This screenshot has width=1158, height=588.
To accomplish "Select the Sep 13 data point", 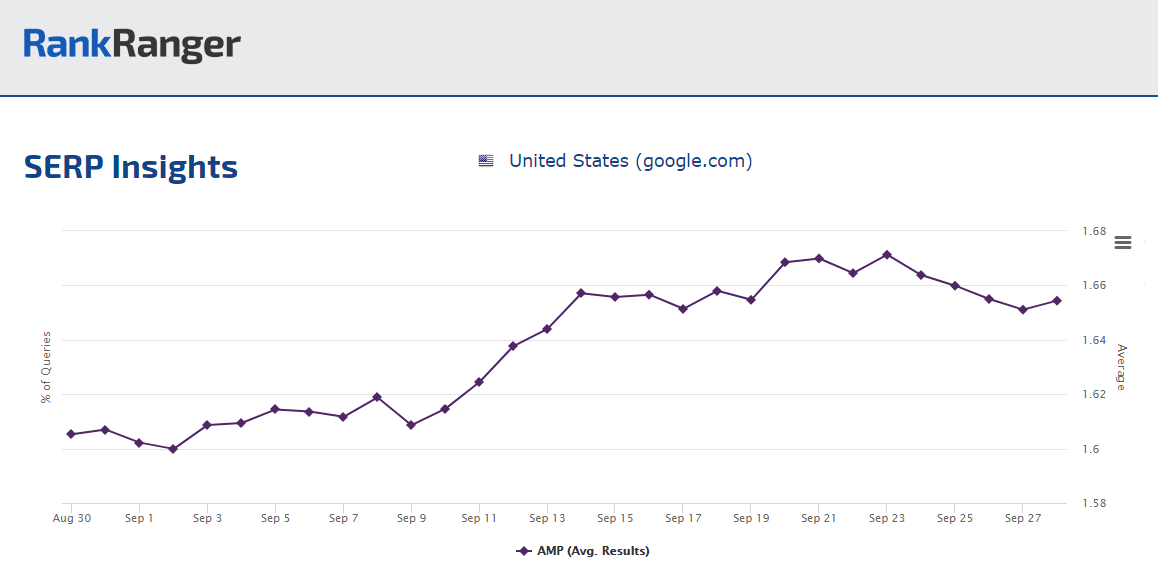I will tap(547, 329).
